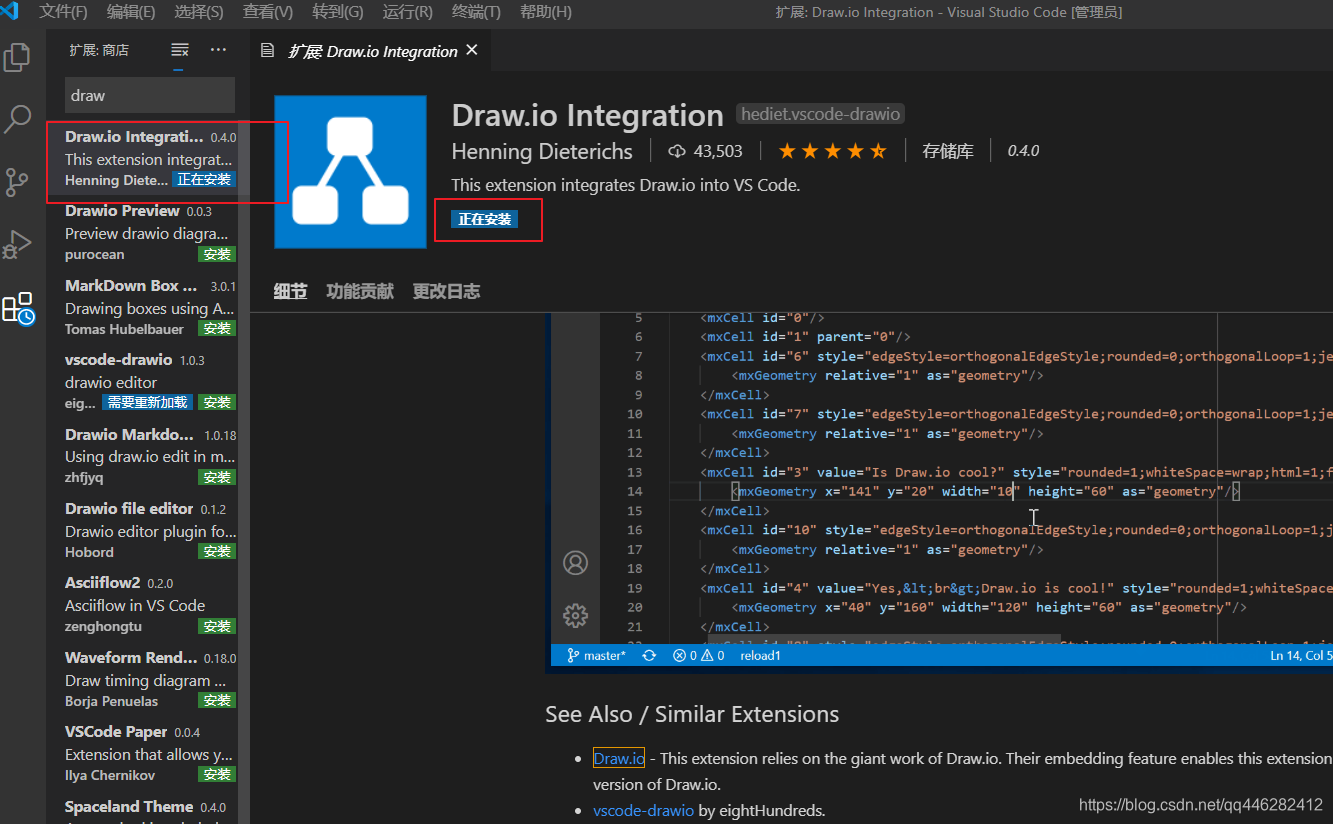Click the tab file icon for Draw.io Integration

pyautogui.click(x=267, y=51)
